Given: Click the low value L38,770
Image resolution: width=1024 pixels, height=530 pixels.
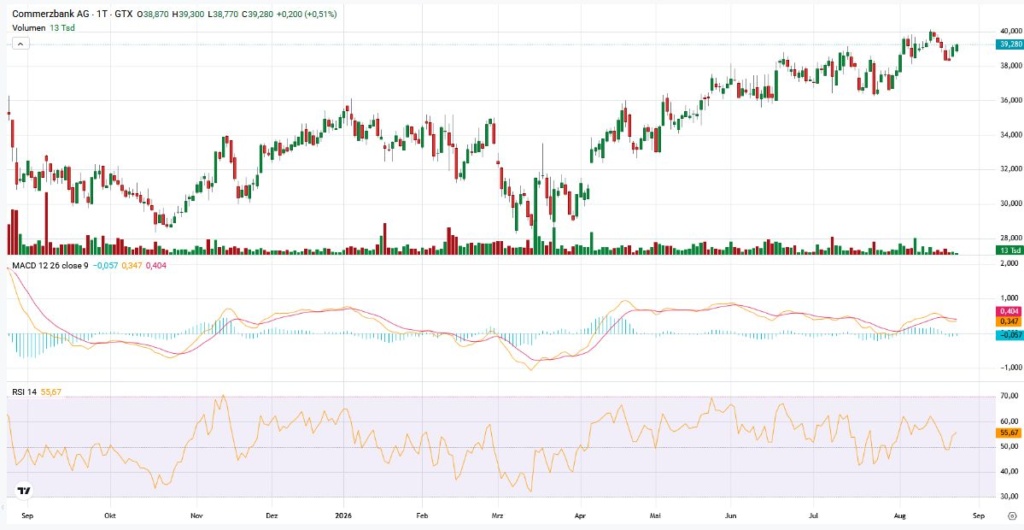Looking at the screenshot, I should 225,14.
